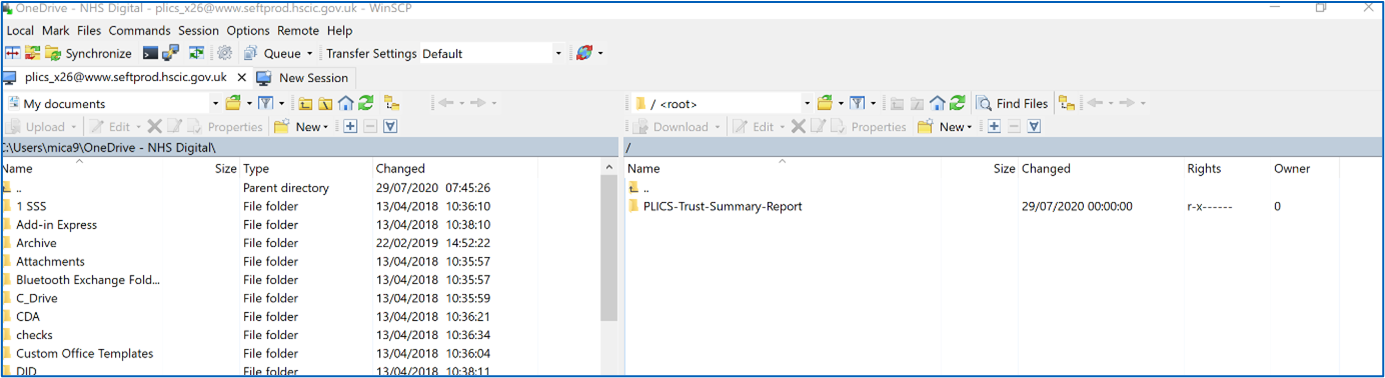Select the Archive folder
The image size is (1385, 378).
pyautogui.click(x=36, y=243)
